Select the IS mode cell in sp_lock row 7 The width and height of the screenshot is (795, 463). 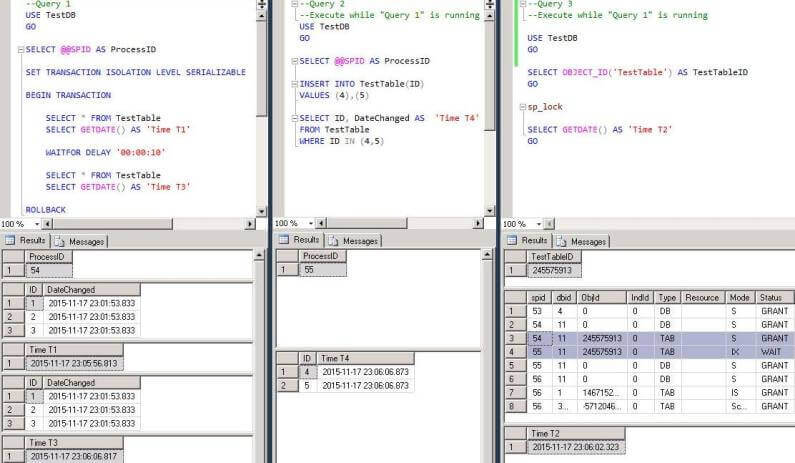739,393
